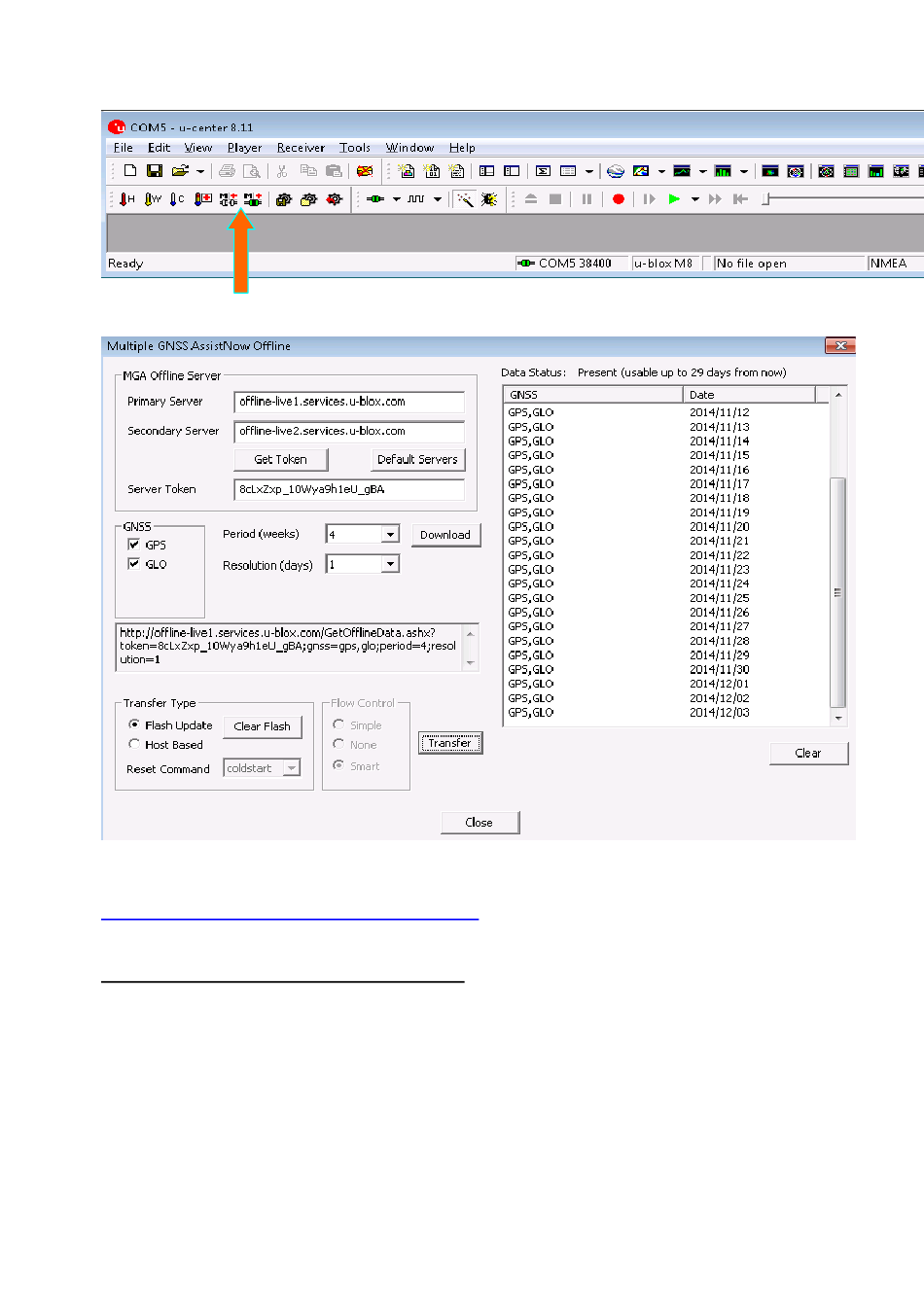Click the Close button of the dialog
Image resolution: width=924 pixels, height=1307 pixels.
[480, 823]
